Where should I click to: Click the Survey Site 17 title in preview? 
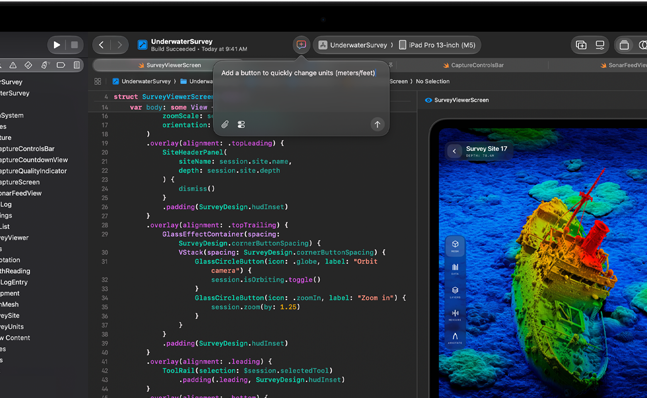pyautogui.click(x=486, y=149)
